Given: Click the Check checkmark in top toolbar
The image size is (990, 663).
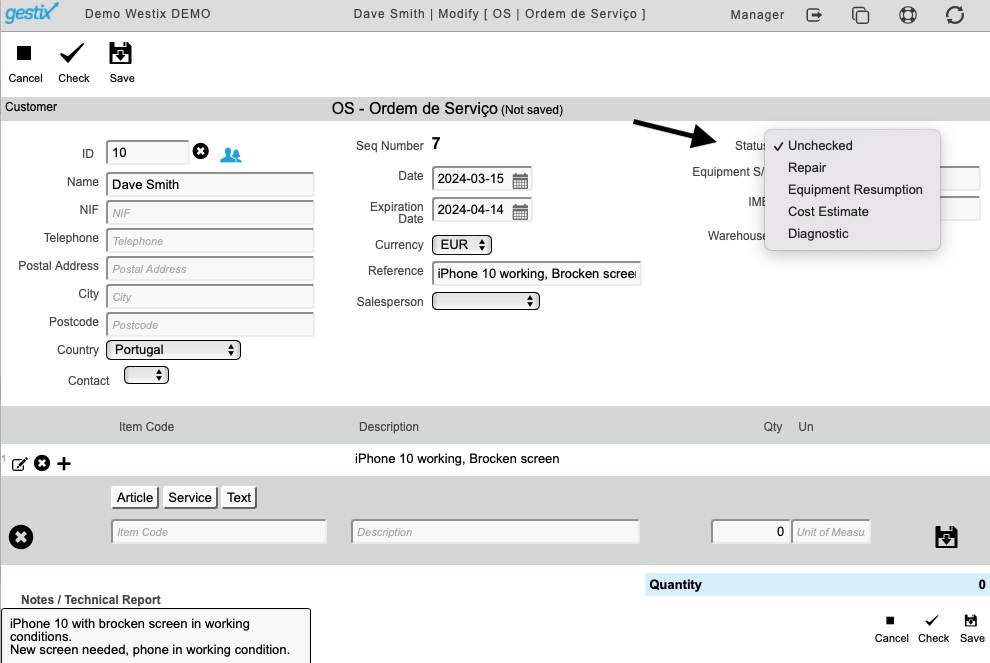Looking at the screenshot, I should 72,53.
